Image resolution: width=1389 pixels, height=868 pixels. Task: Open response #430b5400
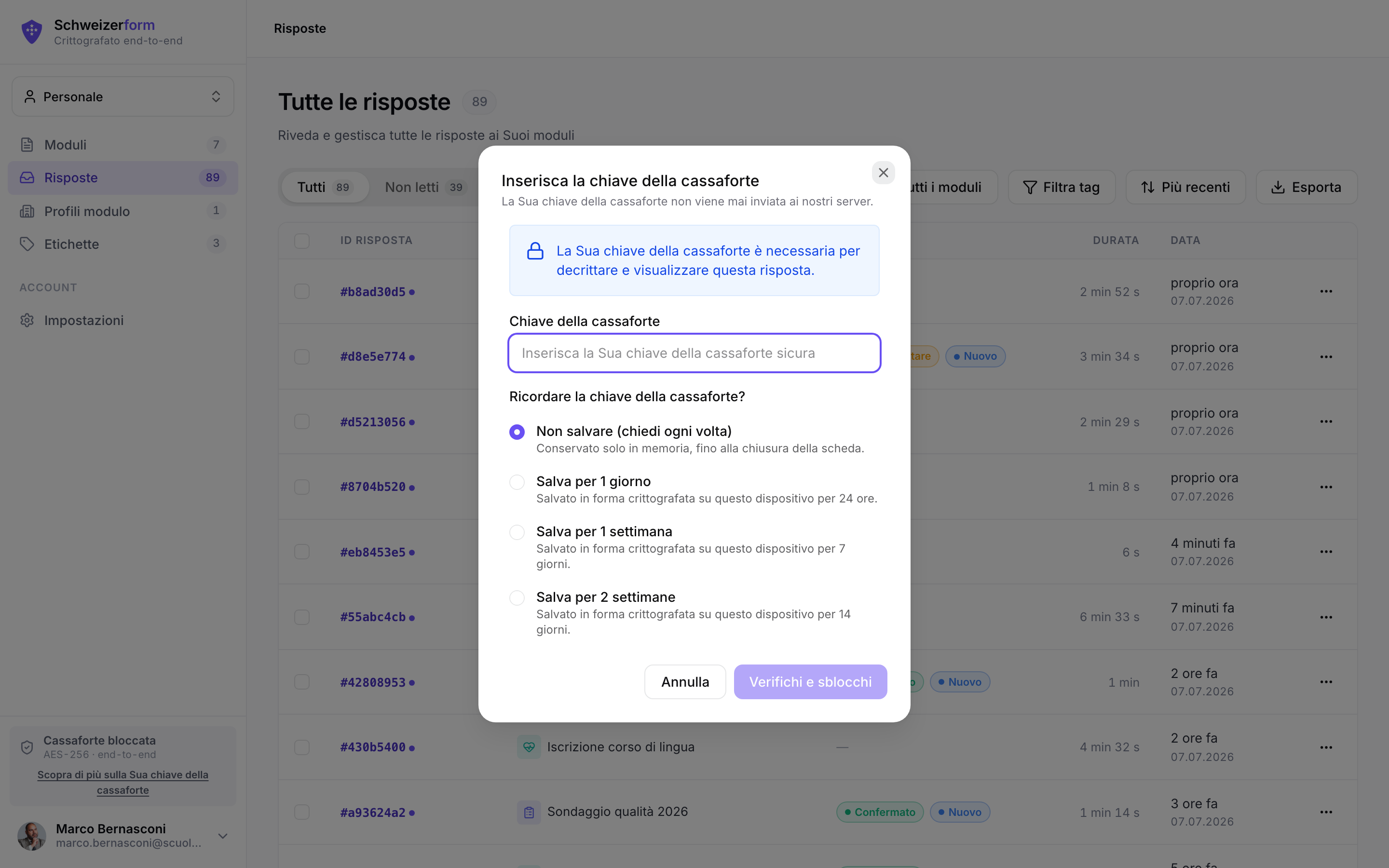click(x=373, y=747)
